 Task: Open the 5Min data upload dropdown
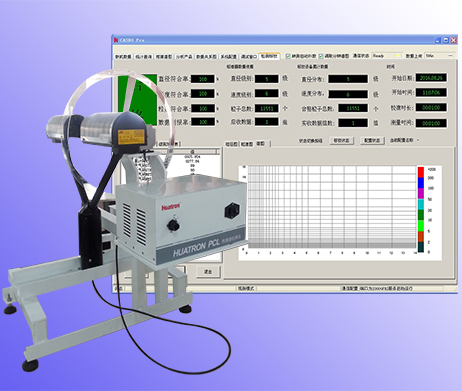439,56
